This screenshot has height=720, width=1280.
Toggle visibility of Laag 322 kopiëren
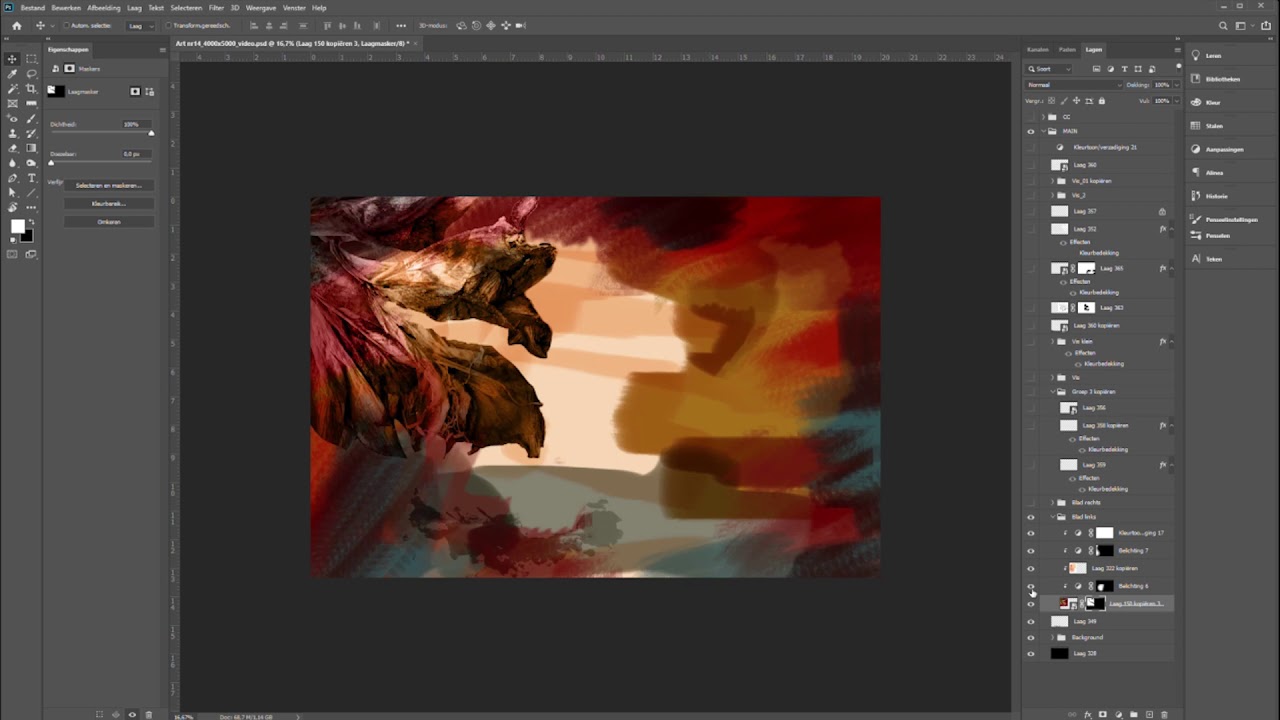[x=1031, y=568]
